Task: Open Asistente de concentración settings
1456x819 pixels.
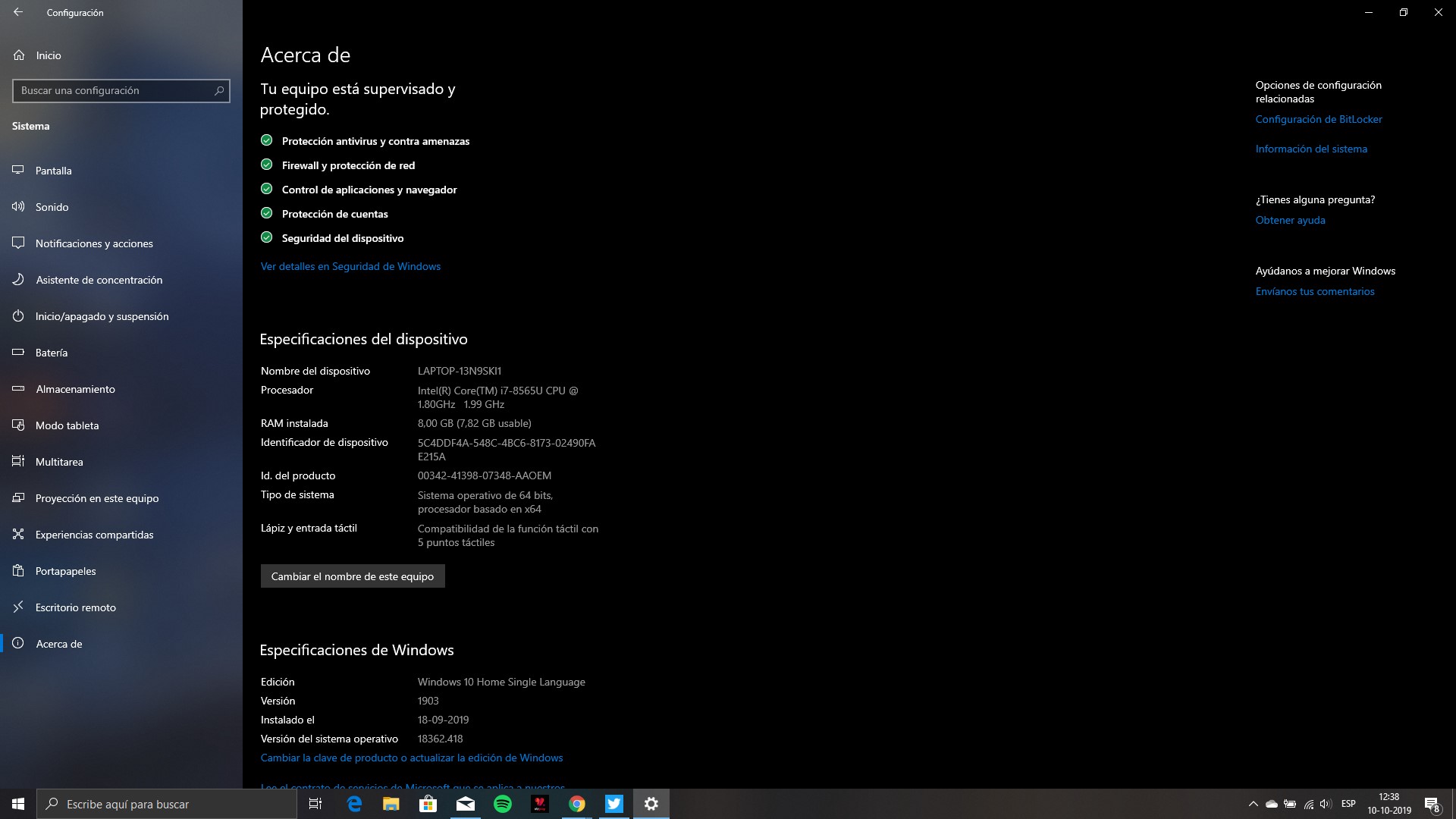Action: point(121,280)
